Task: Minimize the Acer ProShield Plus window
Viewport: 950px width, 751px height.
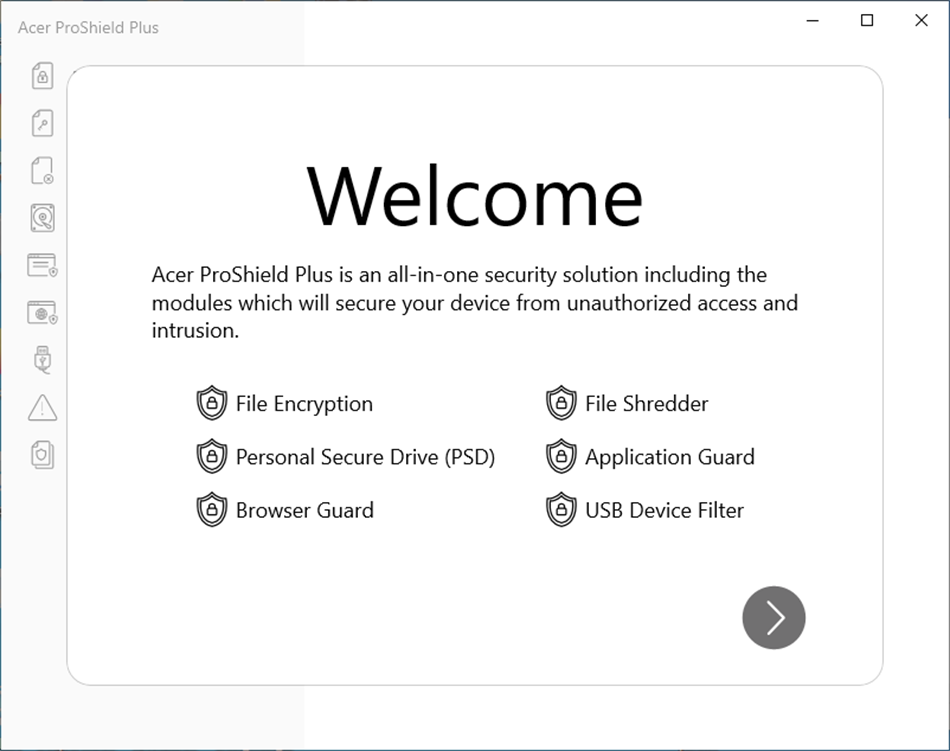Action: (811, 20)
